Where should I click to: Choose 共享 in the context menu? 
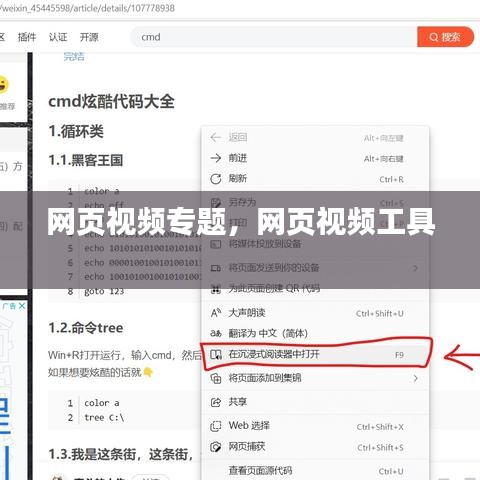point(315,402)
